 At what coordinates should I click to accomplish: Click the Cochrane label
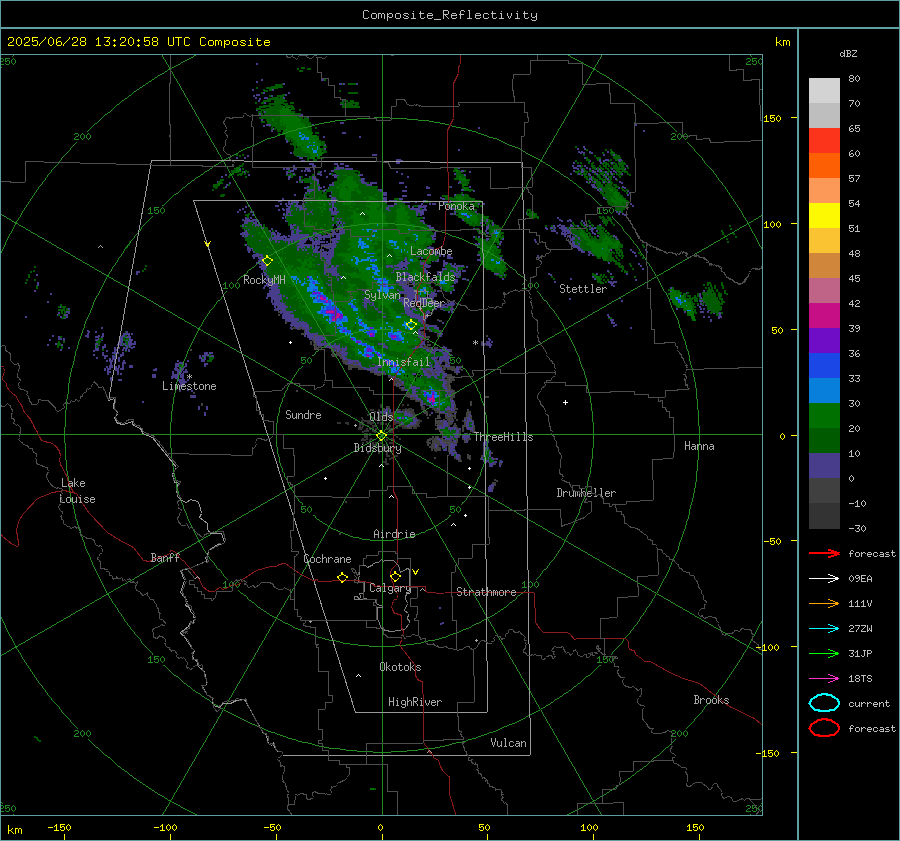327,559
